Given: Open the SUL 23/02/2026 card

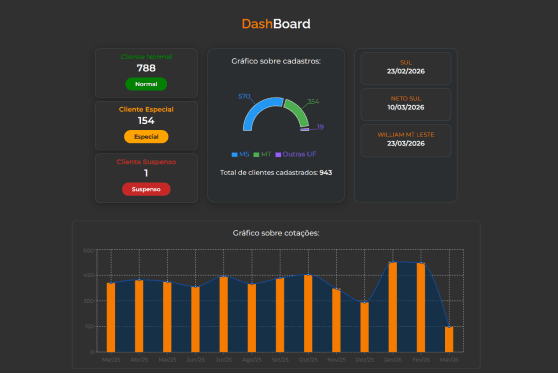Looking at the screenshot, I should click(x=406, y=68).
